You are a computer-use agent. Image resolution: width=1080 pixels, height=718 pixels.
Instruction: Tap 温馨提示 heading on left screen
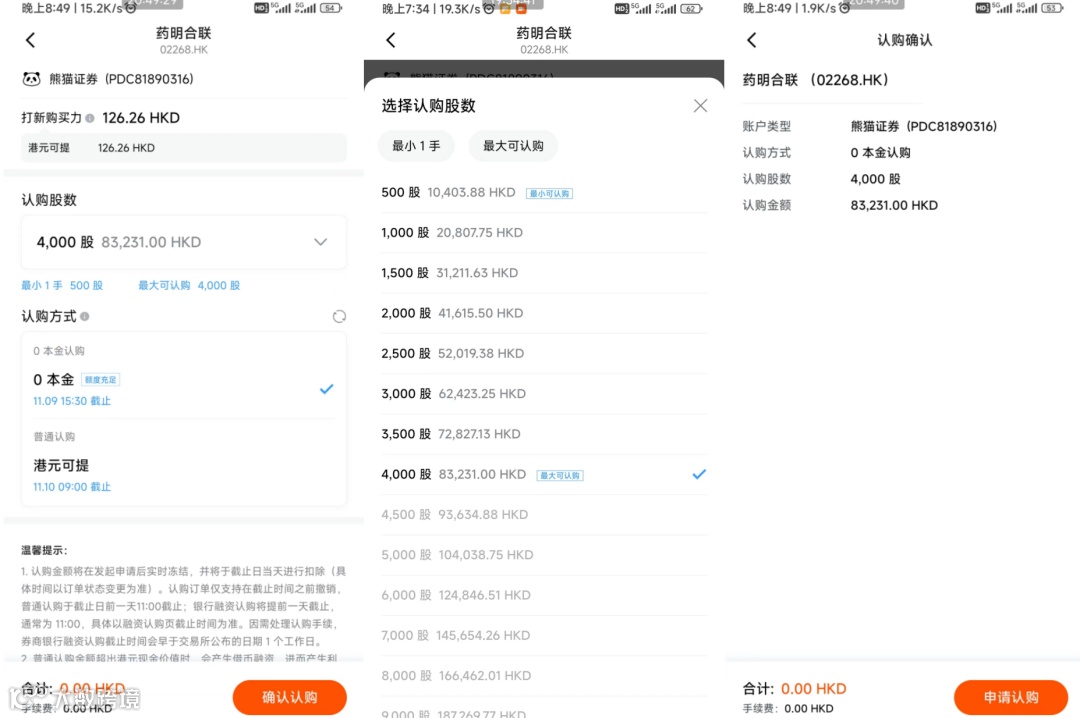[x=44, y=551]
